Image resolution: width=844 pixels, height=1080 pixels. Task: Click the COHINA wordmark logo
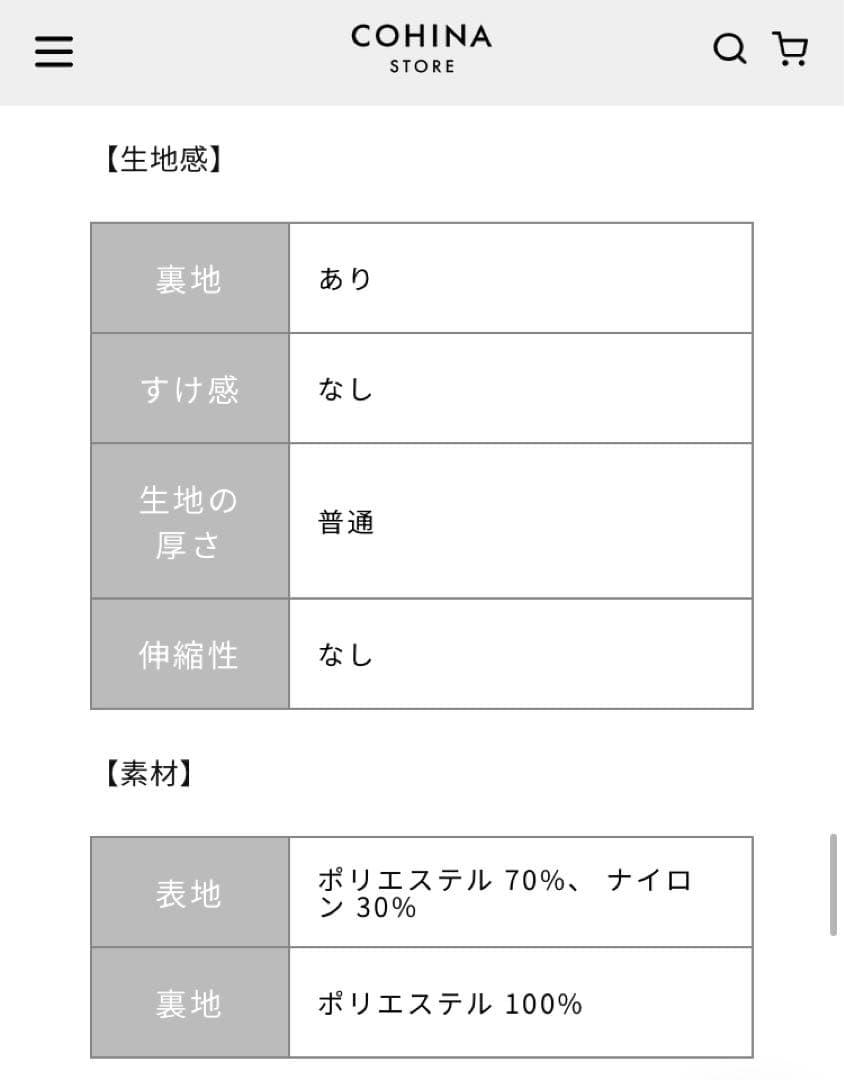421,37
